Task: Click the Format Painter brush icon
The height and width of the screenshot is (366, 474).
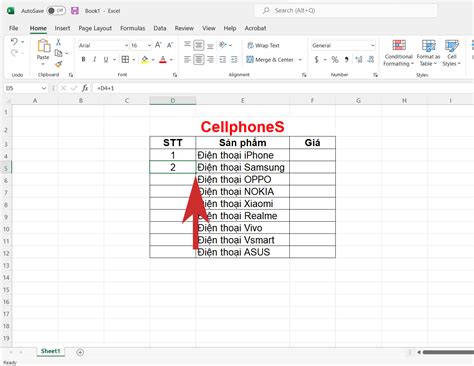Action: tap(58, 64)
